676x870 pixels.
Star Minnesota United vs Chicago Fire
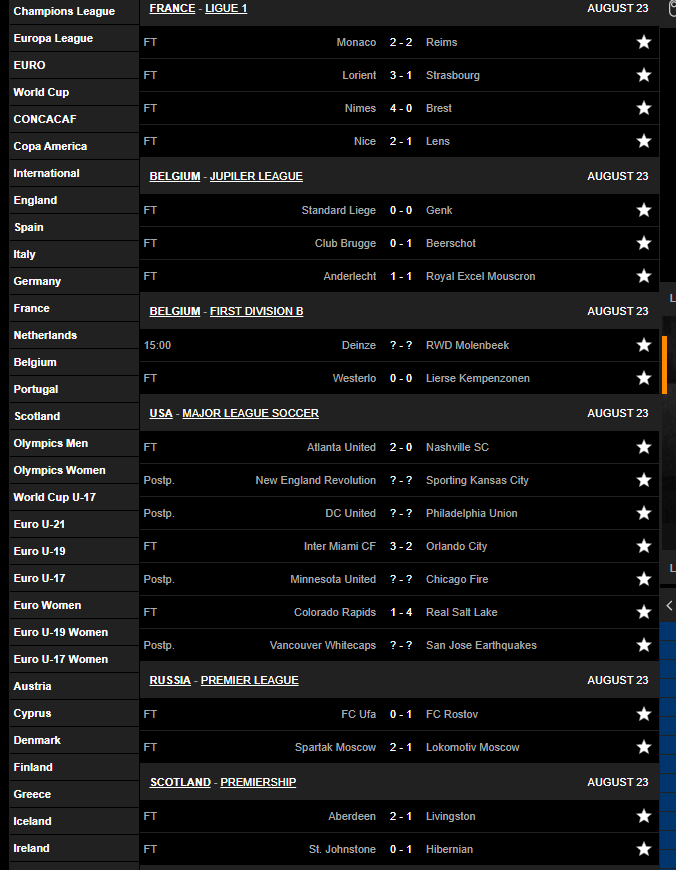tap(644, 579)
